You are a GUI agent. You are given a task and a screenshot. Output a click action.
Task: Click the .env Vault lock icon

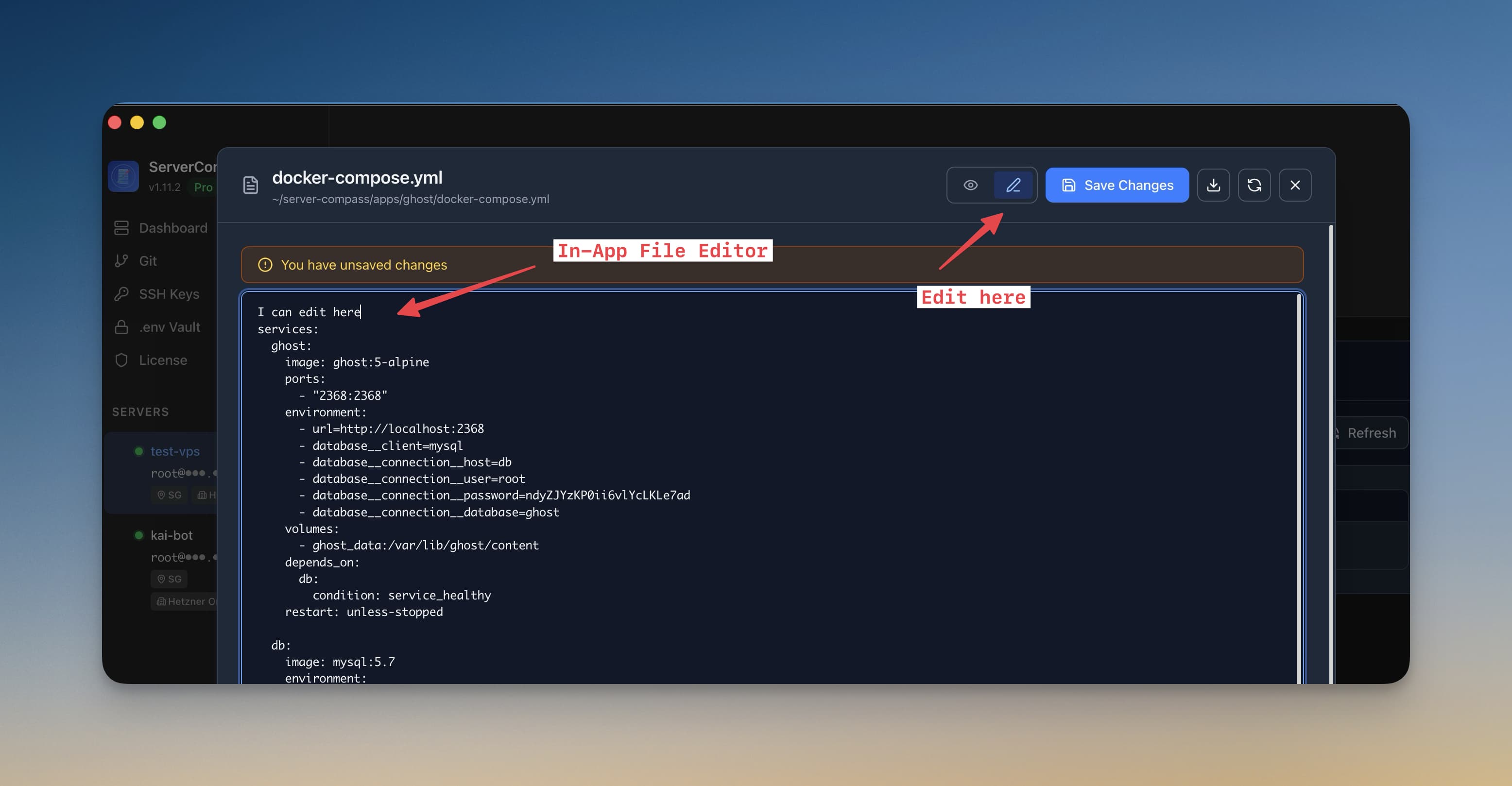coord(121,327)
